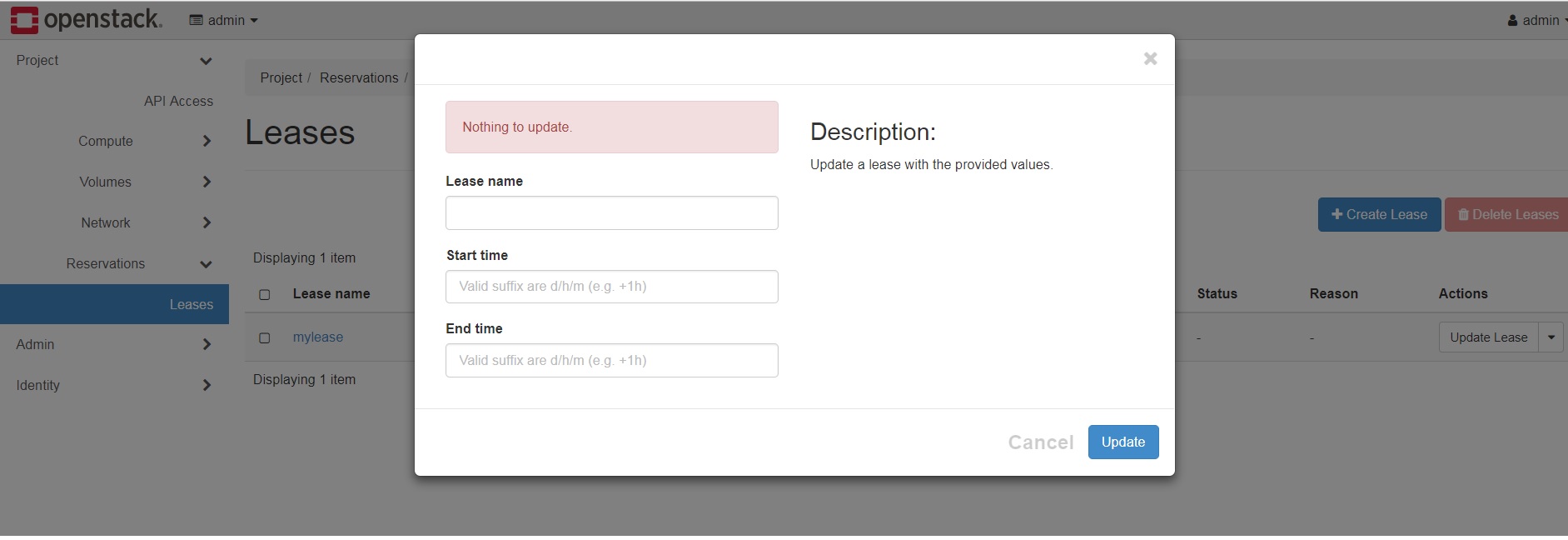Close the update lease dialog
Screen dimensions: 1568x540
1150,58
